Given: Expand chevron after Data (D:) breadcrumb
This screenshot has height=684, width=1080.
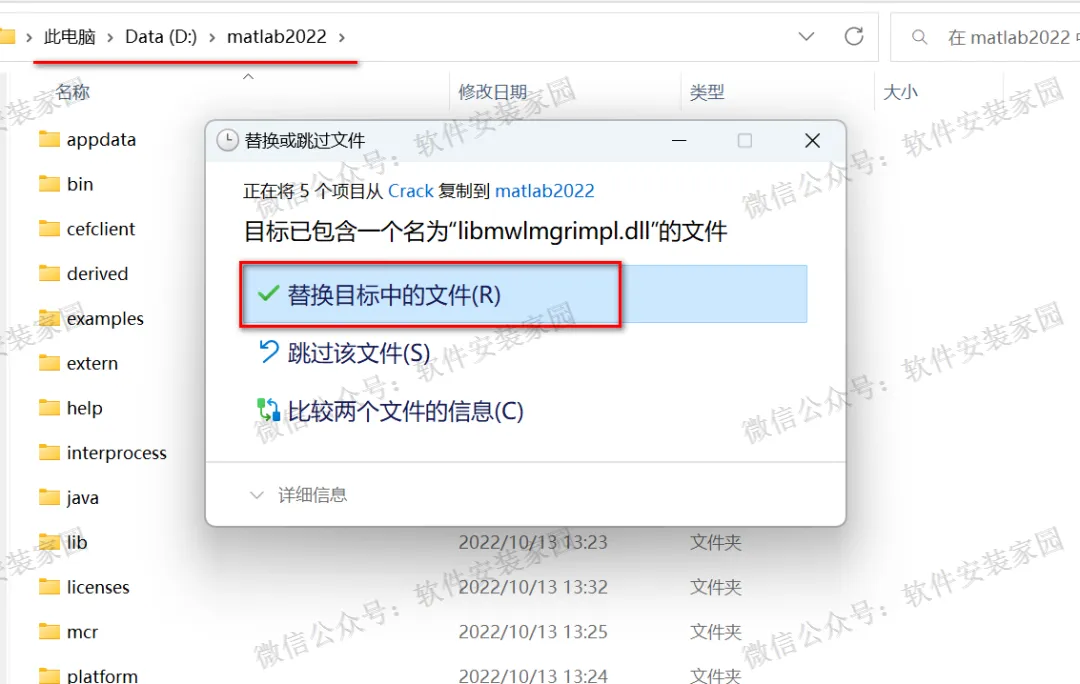Looking at the screenshot, I should tap(212, 37).
